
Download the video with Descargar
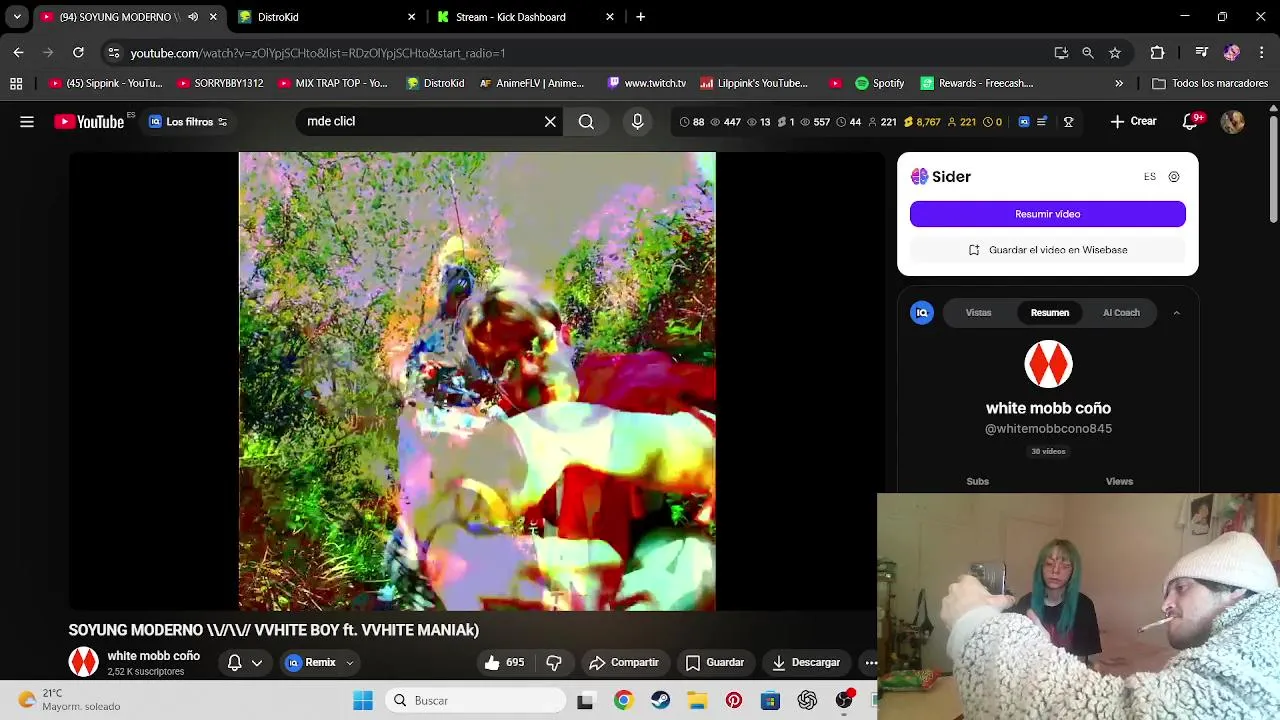805,663
